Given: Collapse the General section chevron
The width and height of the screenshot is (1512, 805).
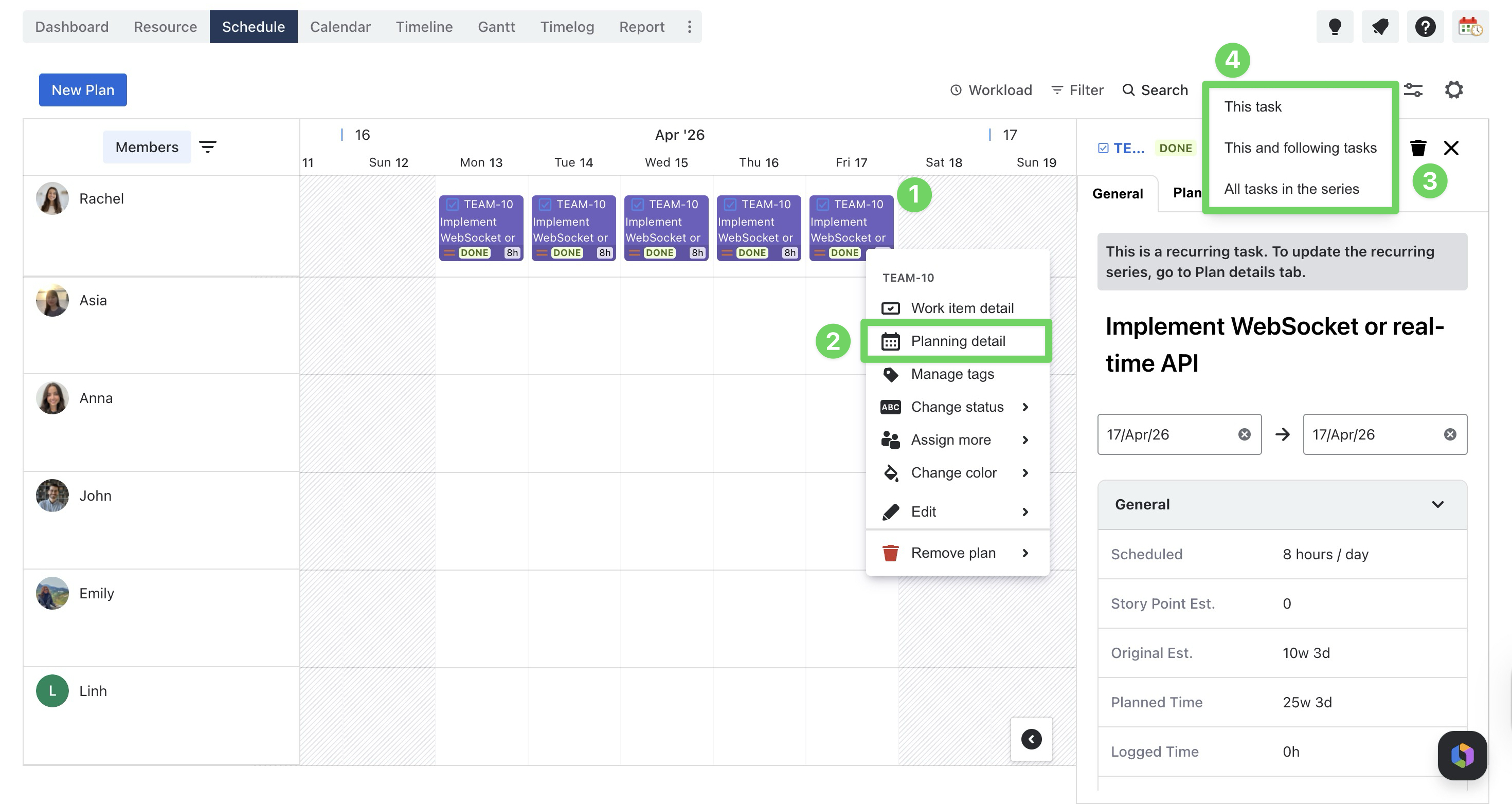Looking at the screenshot, I should point(1437,505).
